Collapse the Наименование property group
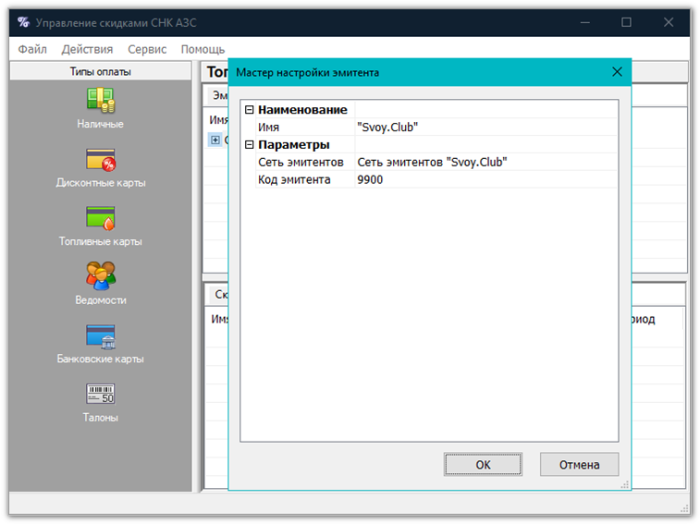The width and height of the screenshot is (700, 524). point(249,110)
